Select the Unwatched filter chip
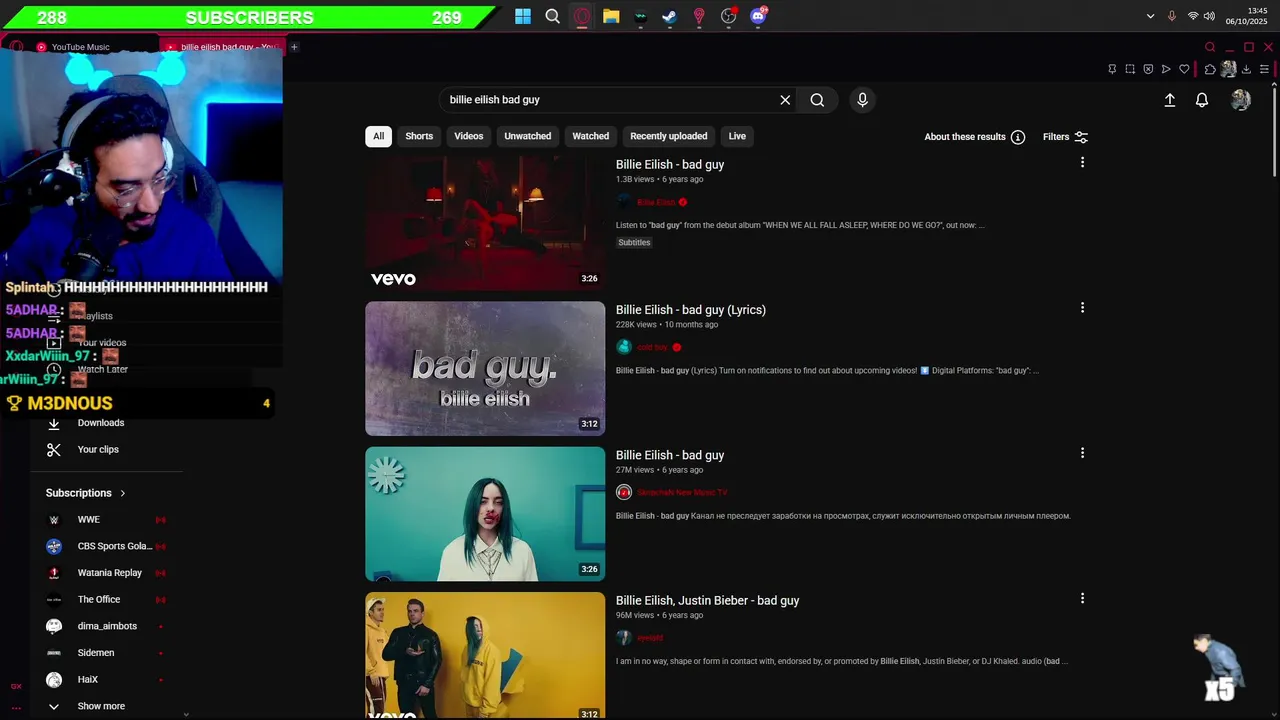This screenshot has width=1280, height=720. point(527,136)
